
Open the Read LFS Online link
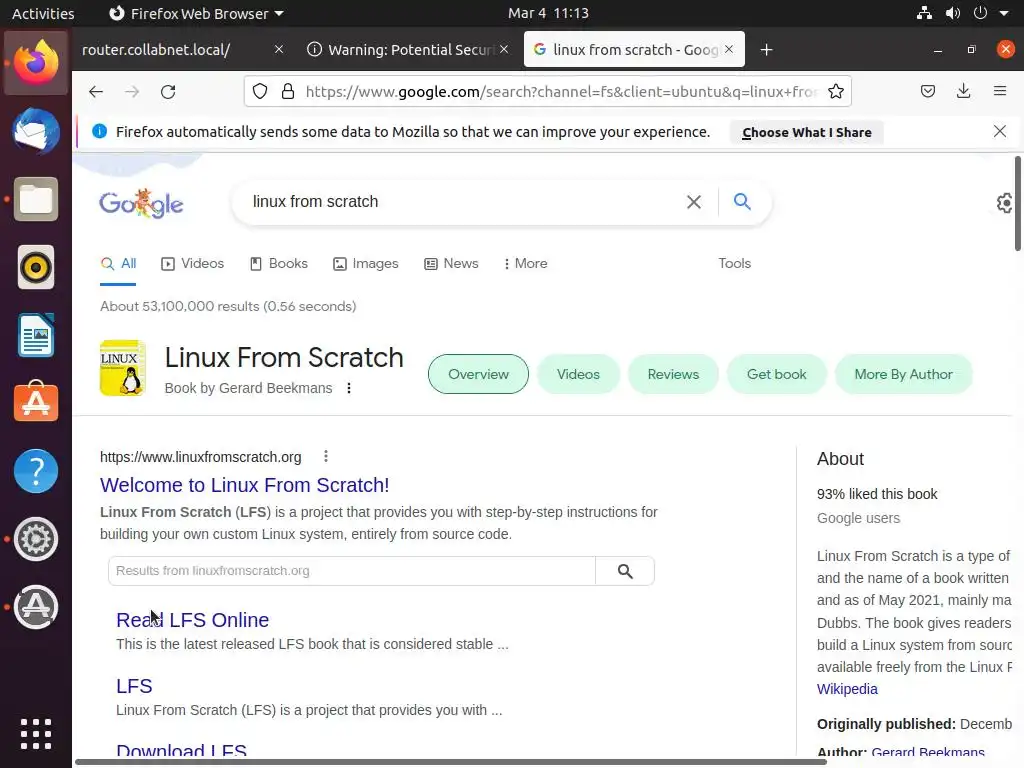pos(193,620)
